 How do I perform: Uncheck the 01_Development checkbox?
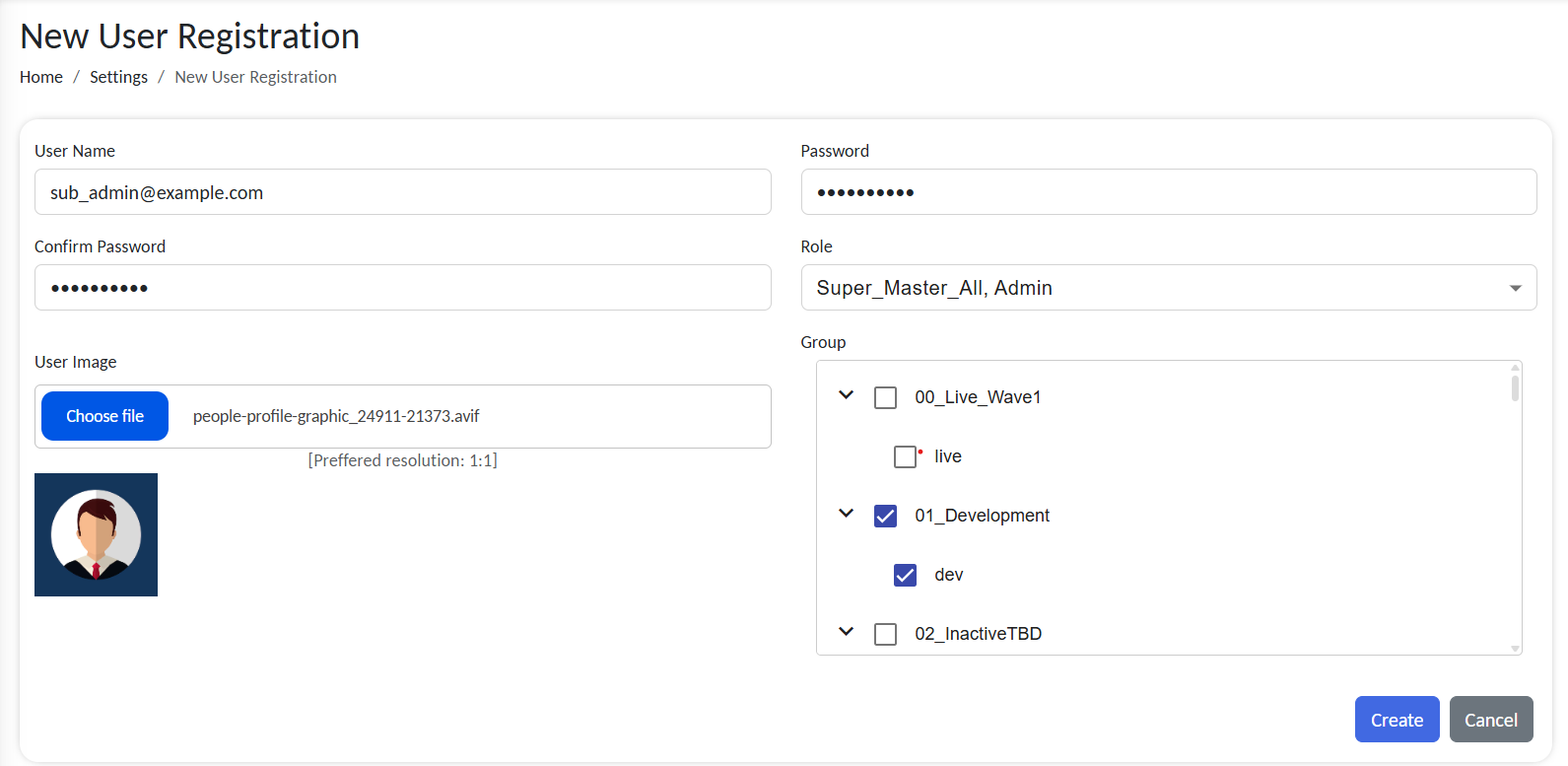[885, 516]
